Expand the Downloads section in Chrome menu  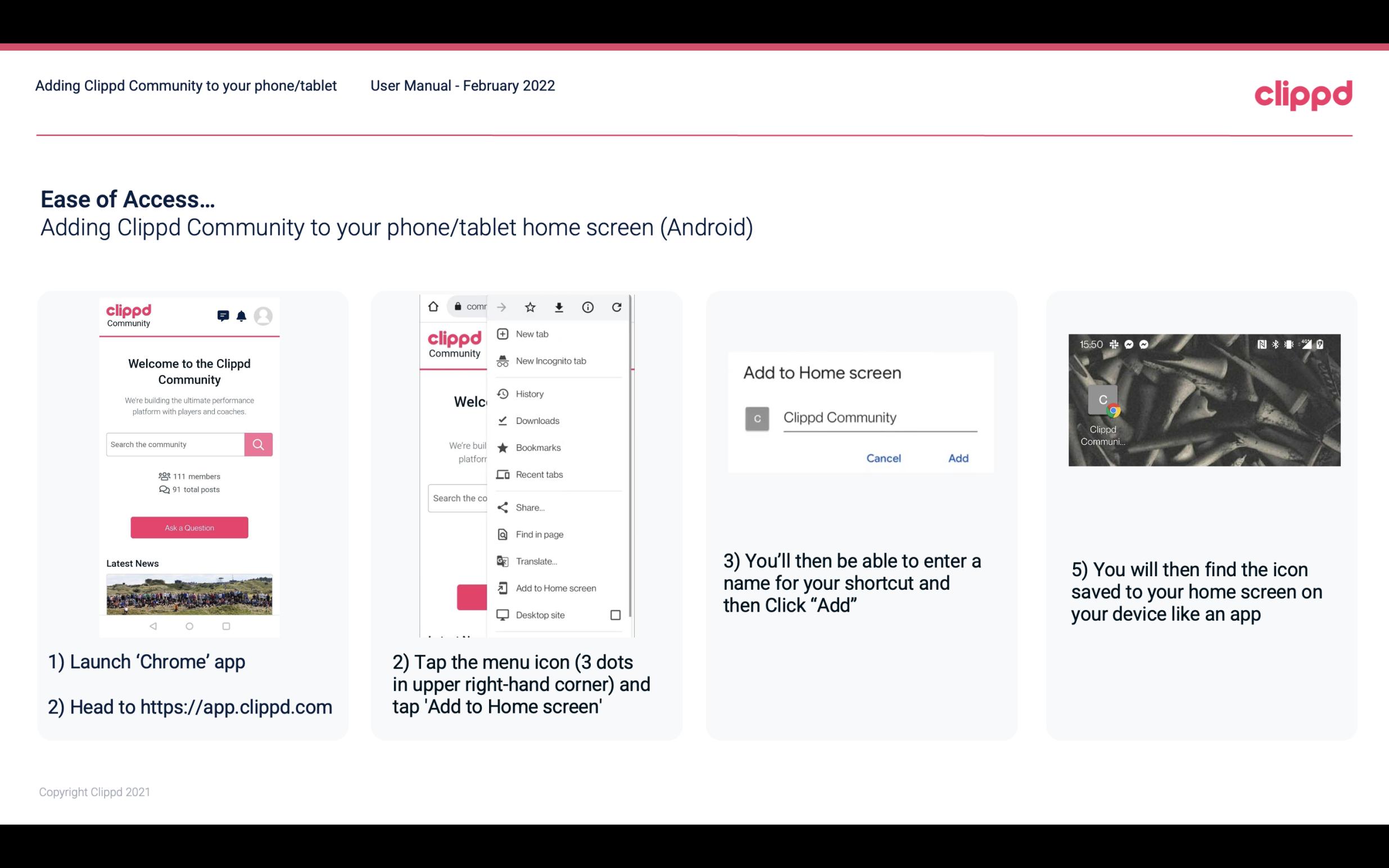[537, 420]
